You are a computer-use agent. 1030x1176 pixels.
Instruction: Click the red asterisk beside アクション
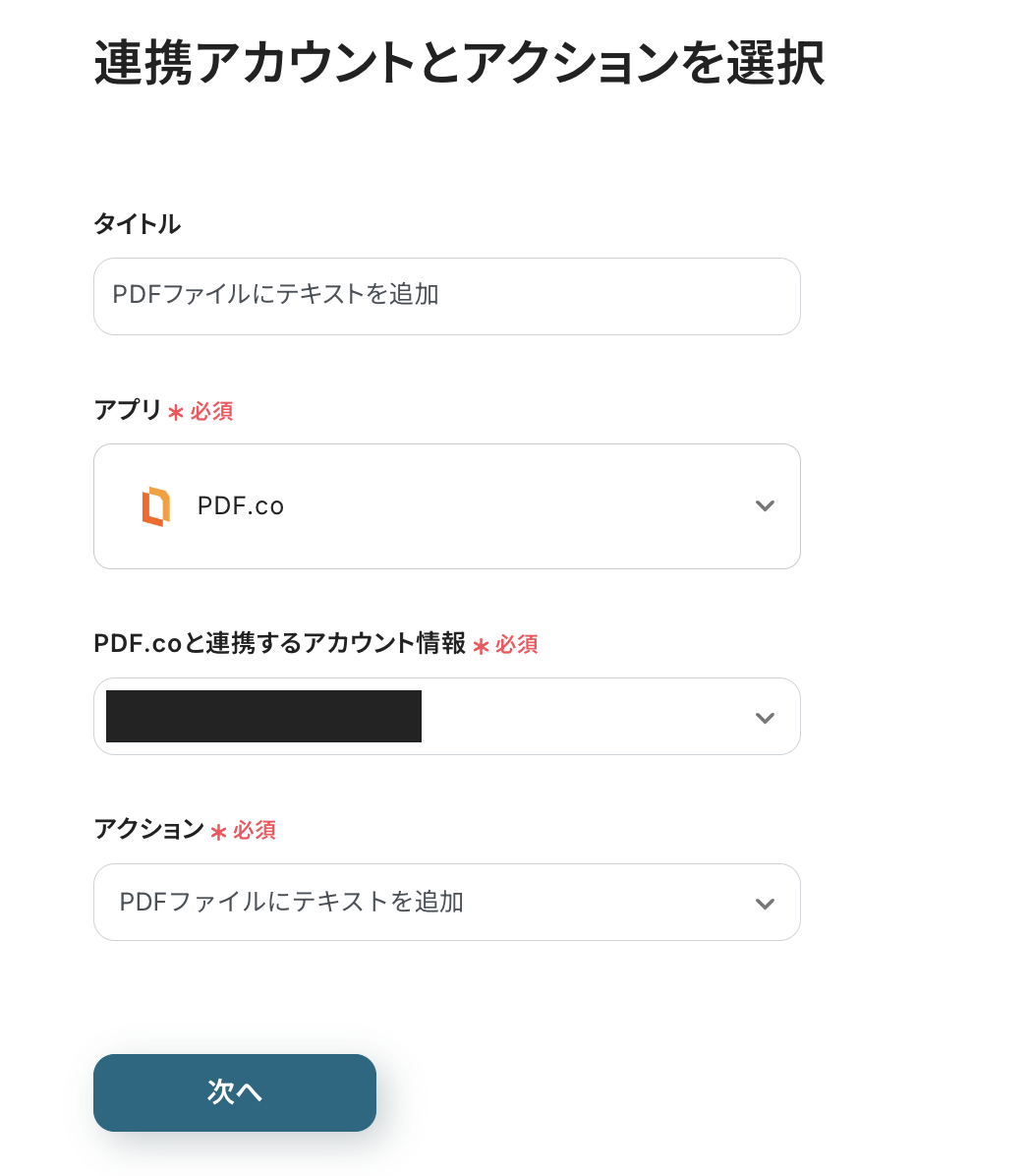coord(218,832)
